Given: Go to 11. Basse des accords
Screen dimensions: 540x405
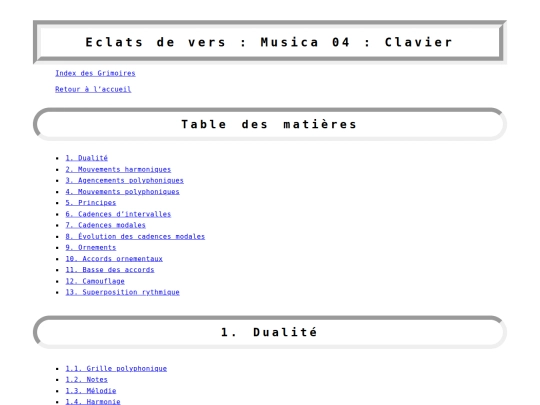Looking at the screenshot, I should [110, 270].
